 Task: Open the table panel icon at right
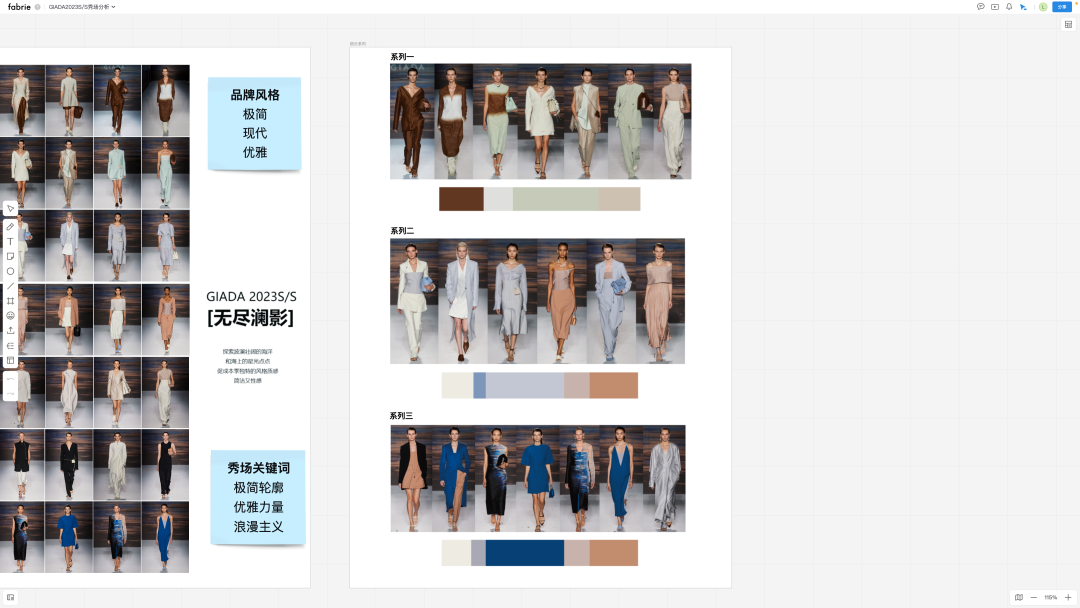click(1068, 25)
